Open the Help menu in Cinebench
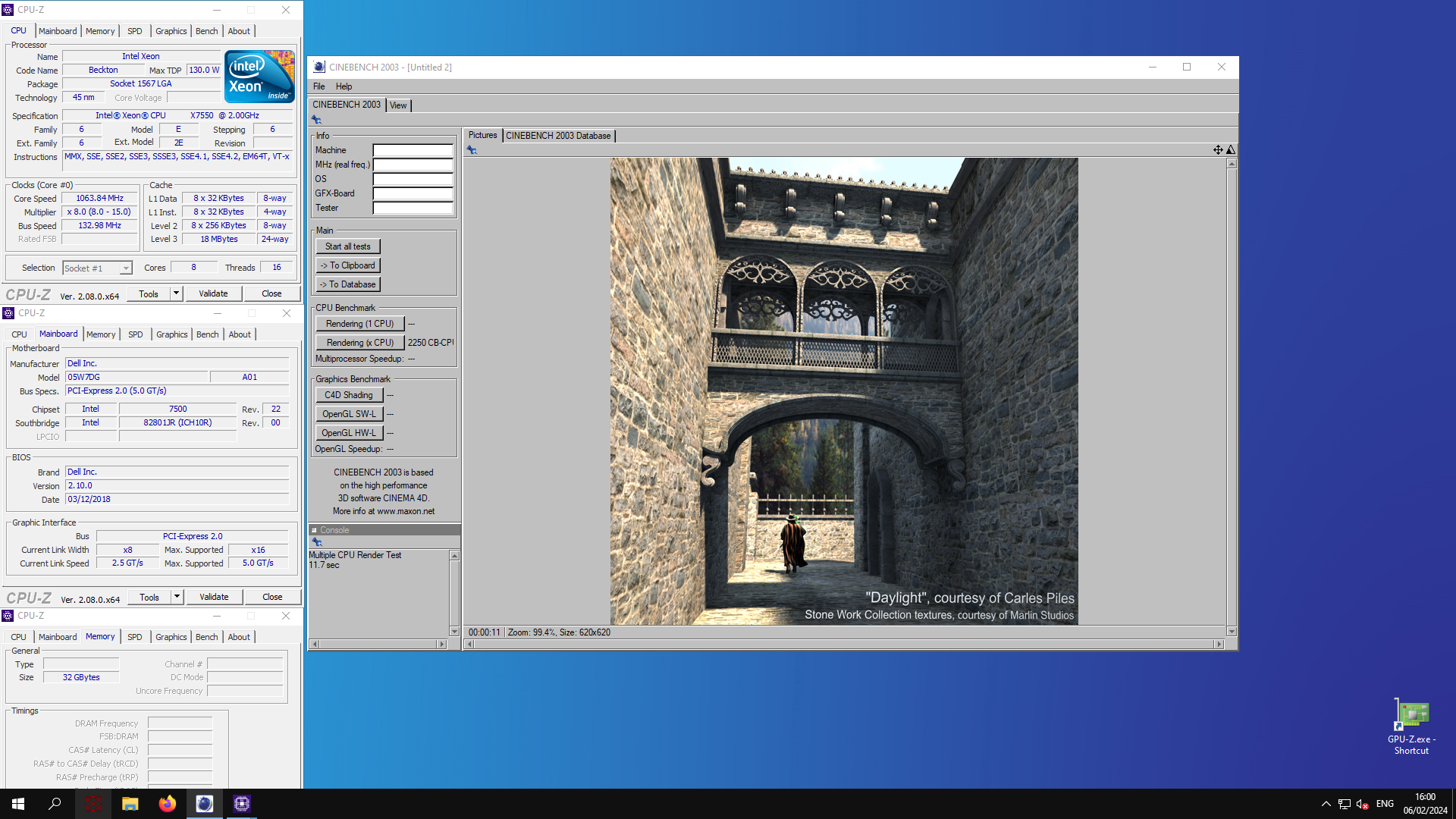1456x819 pixels. pyautogui.click(x=344, y=86)
